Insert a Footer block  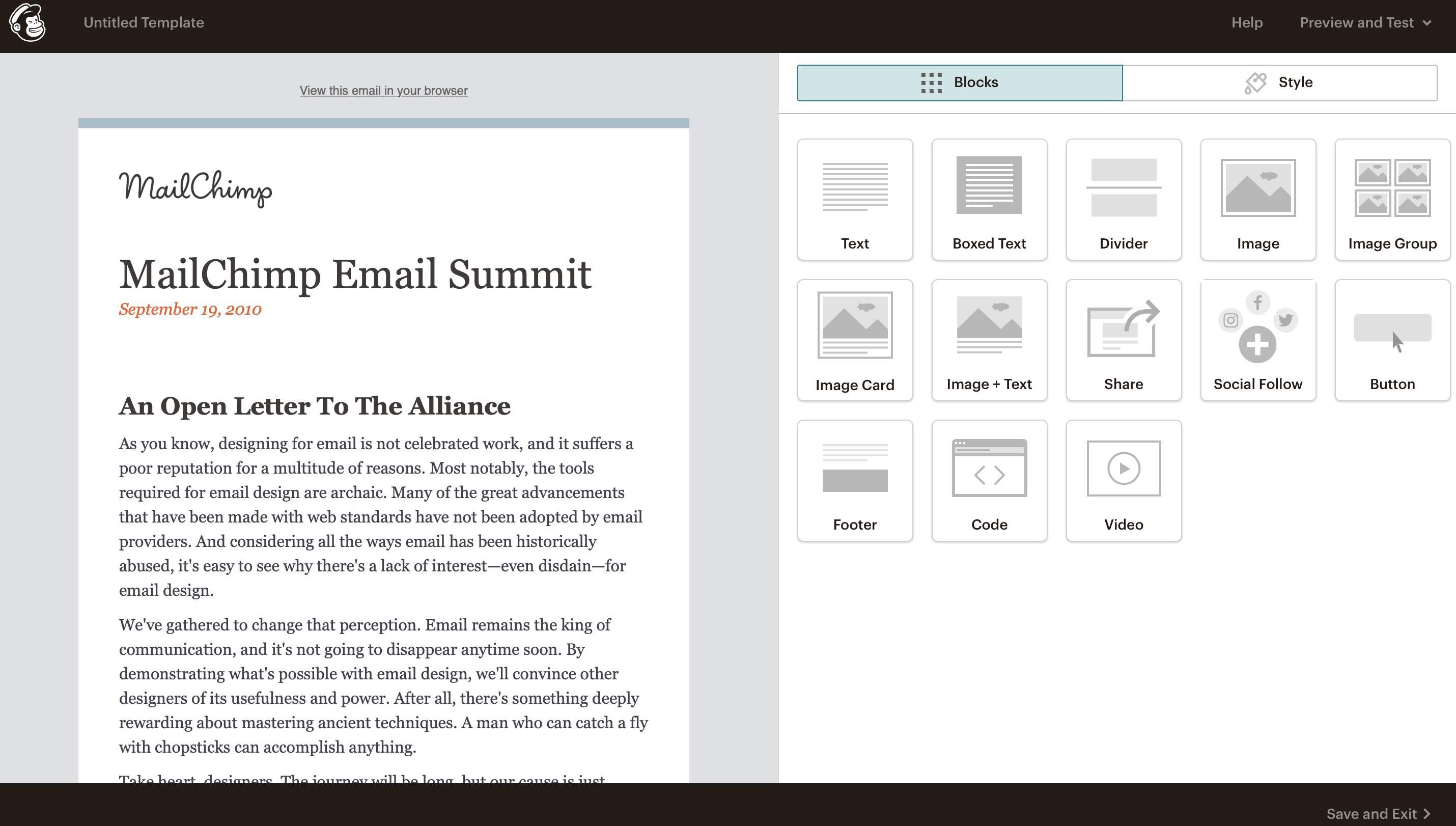point(855,481)
